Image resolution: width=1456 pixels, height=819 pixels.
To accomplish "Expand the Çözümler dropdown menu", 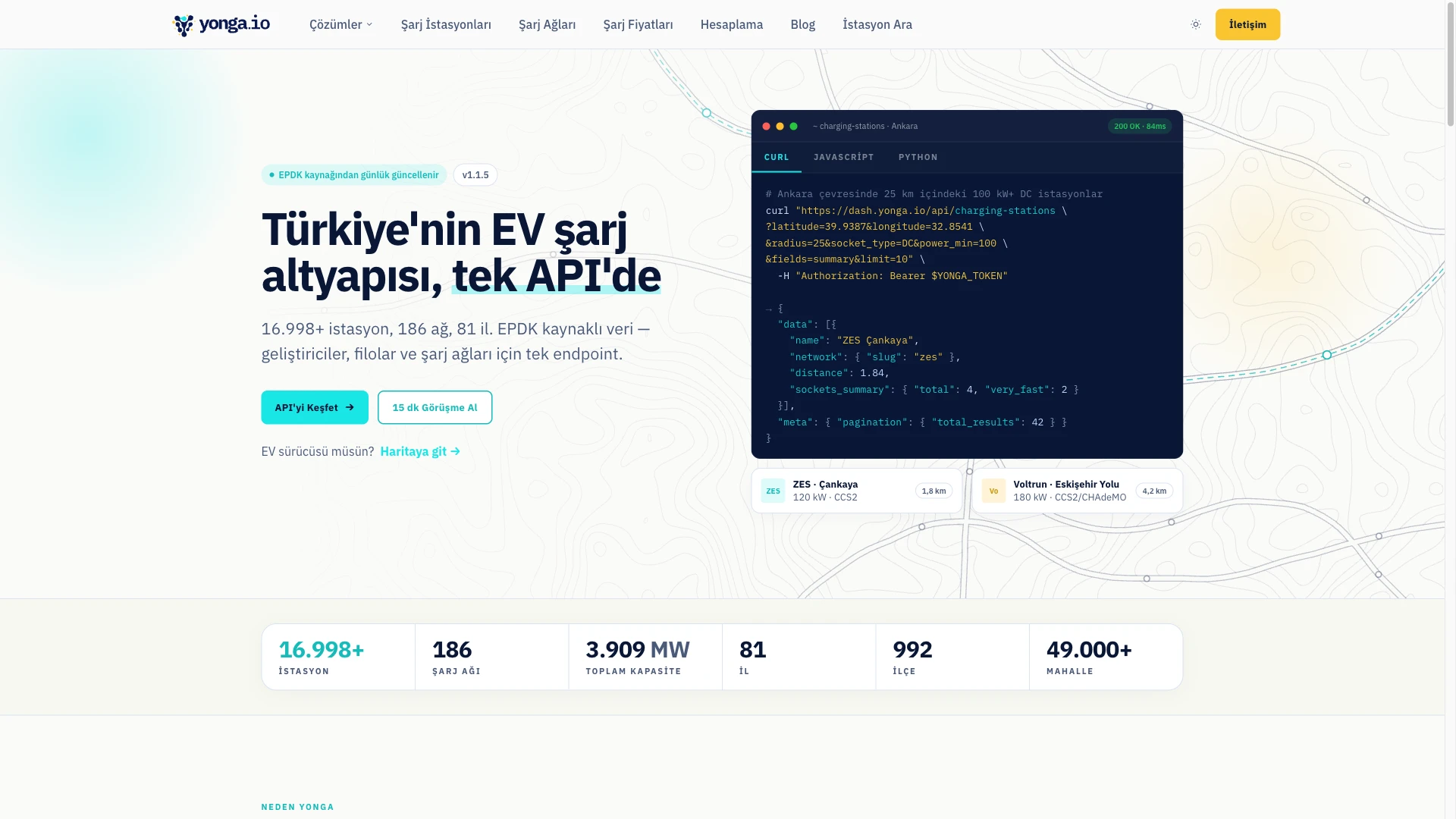I will [341, 24].
